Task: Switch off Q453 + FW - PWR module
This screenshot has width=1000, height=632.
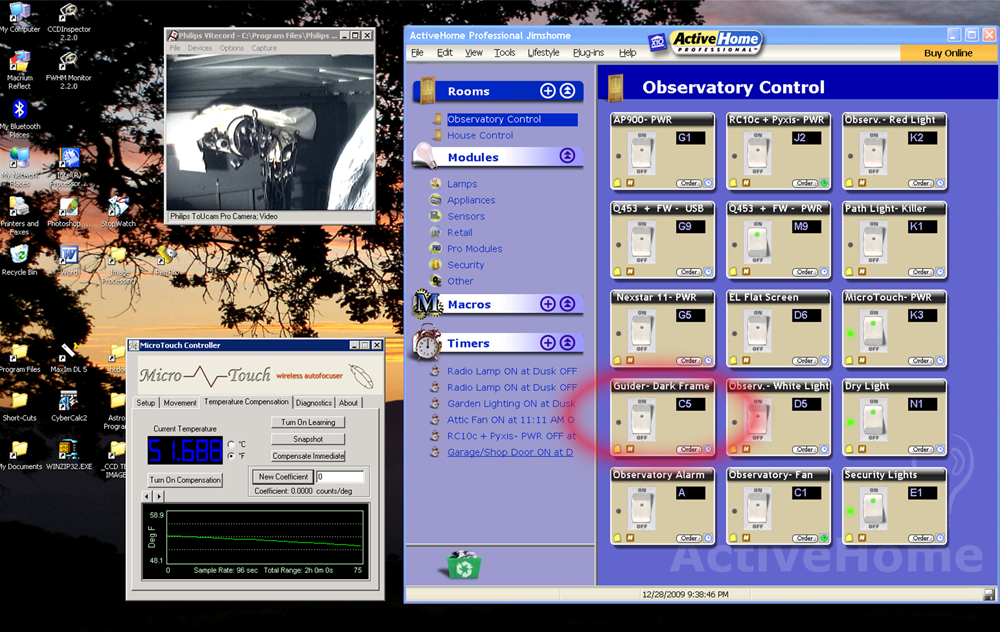Action: coord(758,242)
